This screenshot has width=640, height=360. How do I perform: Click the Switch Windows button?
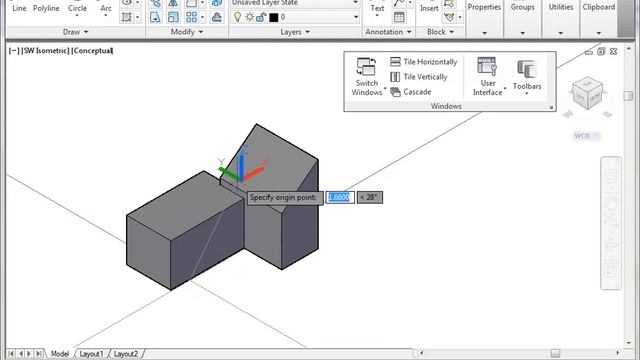pyautogui.click(x=367, y=77)
